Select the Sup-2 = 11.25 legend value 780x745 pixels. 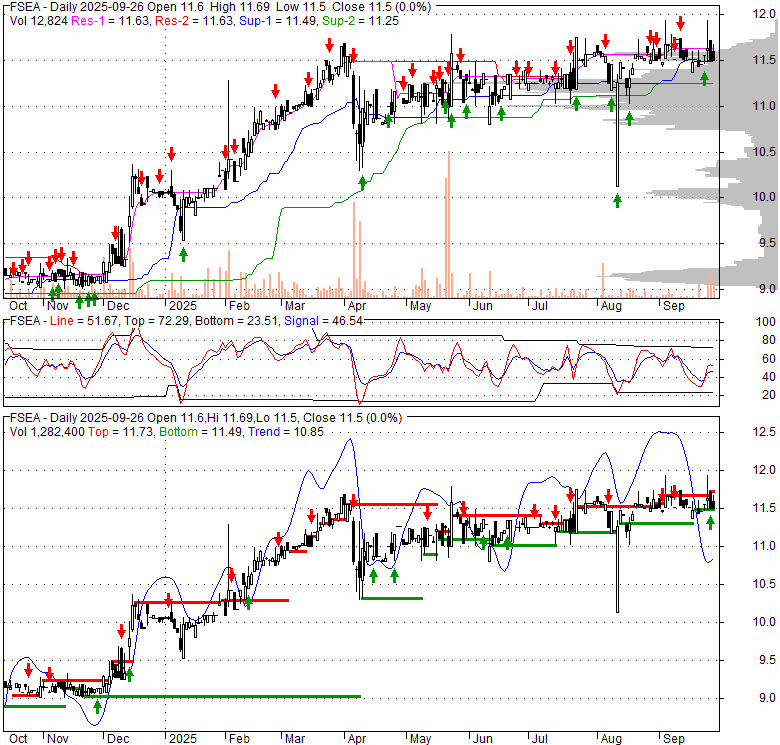(360, 21)
